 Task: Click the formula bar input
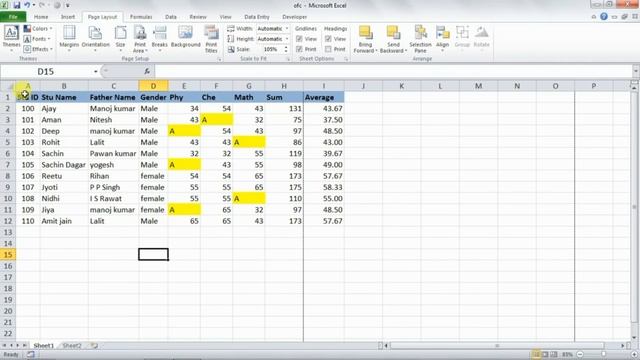click(x=393, y=71)
